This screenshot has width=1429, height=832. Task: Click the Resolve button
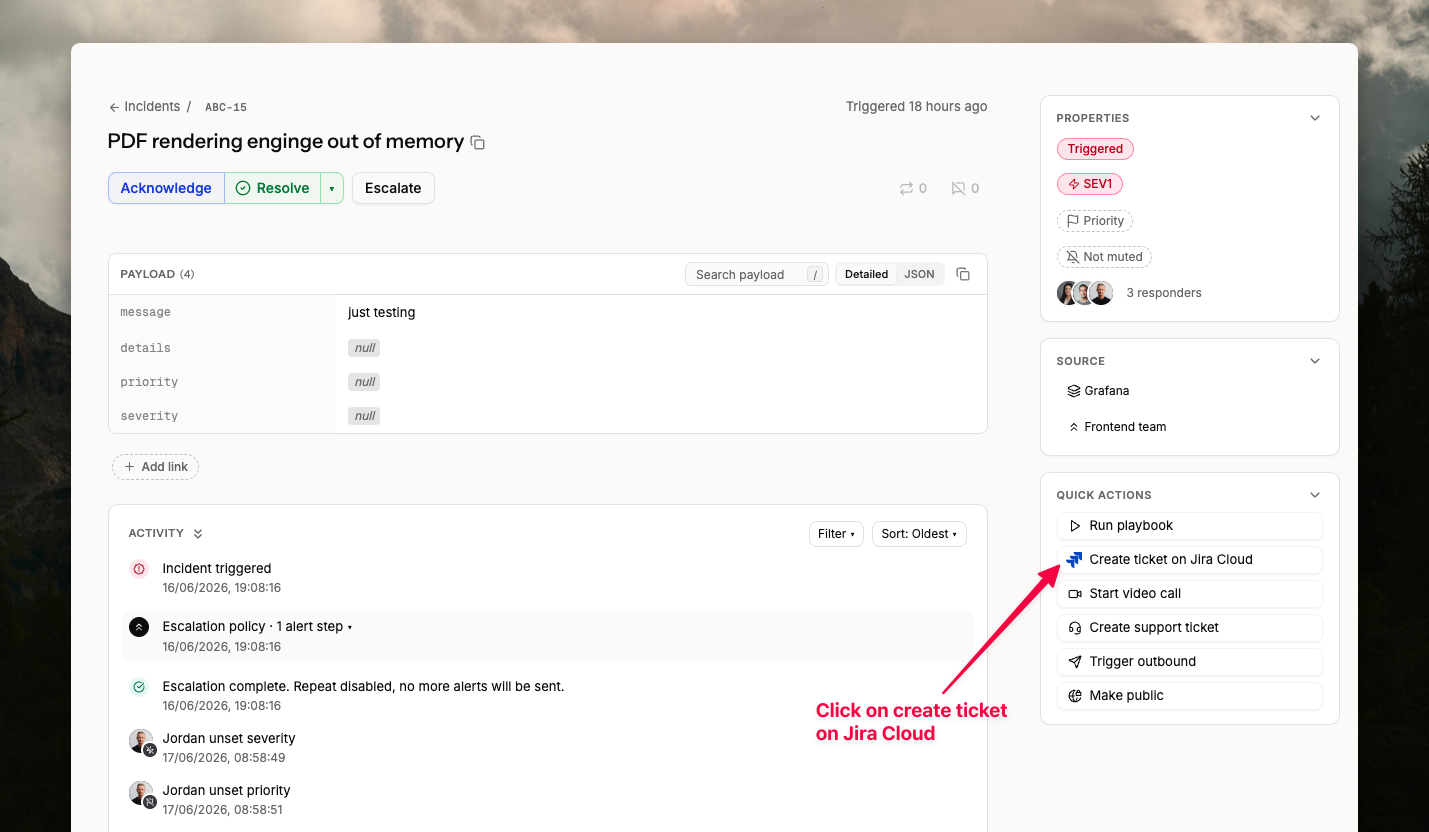click(x=273, y=188)
